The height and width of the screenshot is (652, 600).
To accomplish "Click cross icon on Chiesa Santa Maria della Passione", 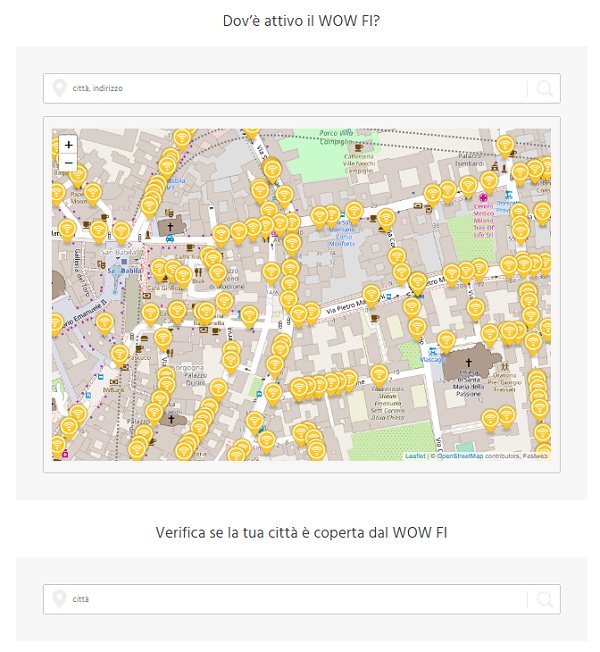I will point(469,362).
